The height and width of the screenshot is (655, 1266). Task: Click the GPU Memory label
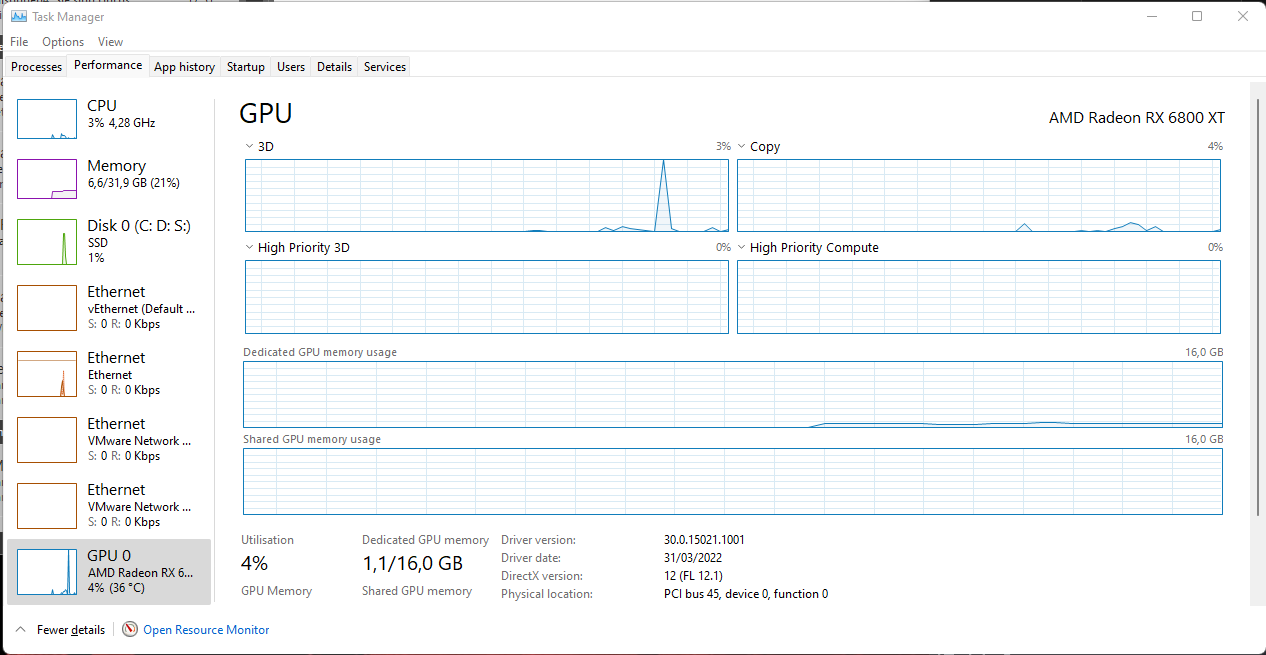pos(277,591)
